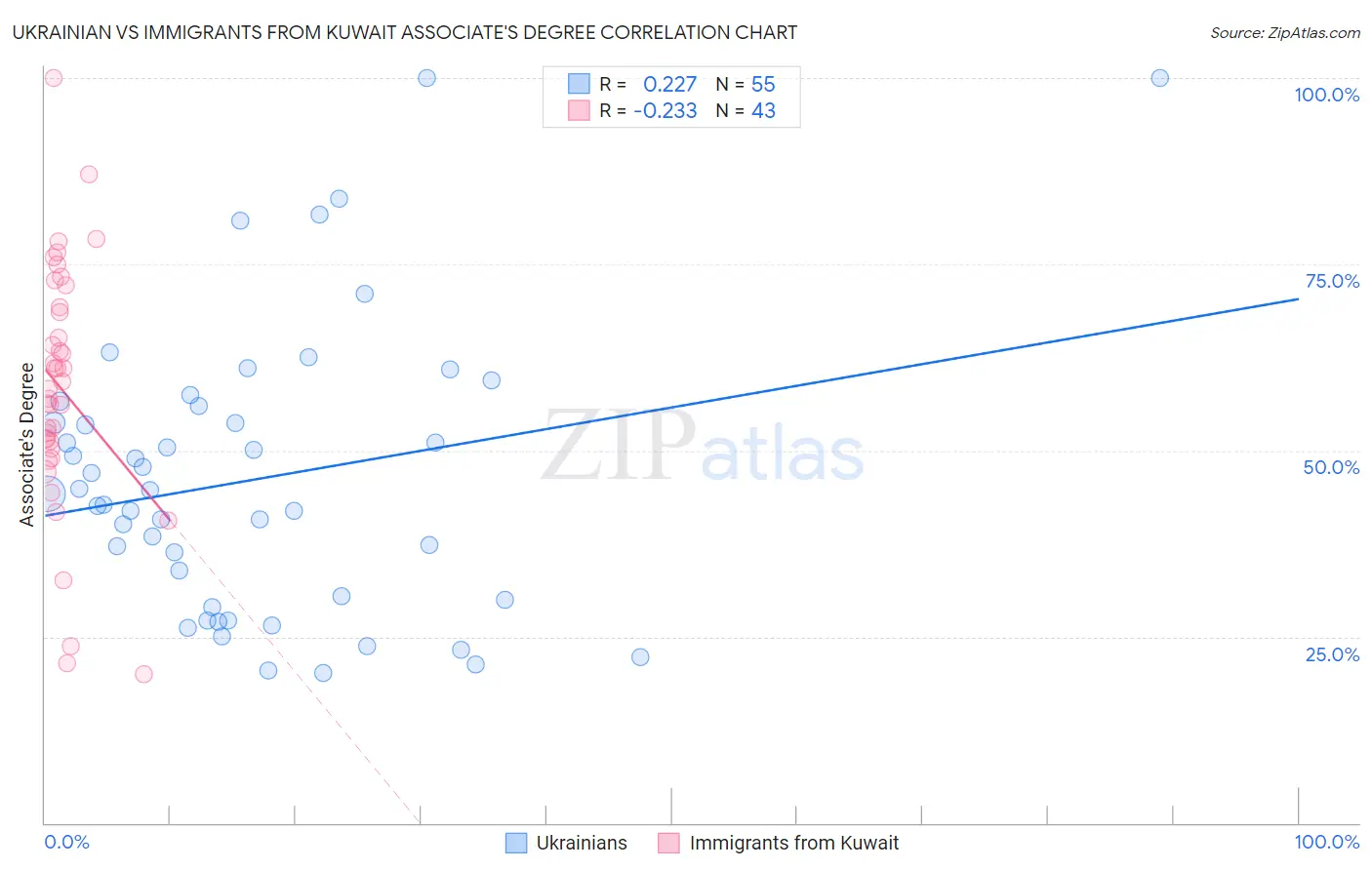Click the N = 55 value
Screen dimensions: 1372x870
pos(746,84)
